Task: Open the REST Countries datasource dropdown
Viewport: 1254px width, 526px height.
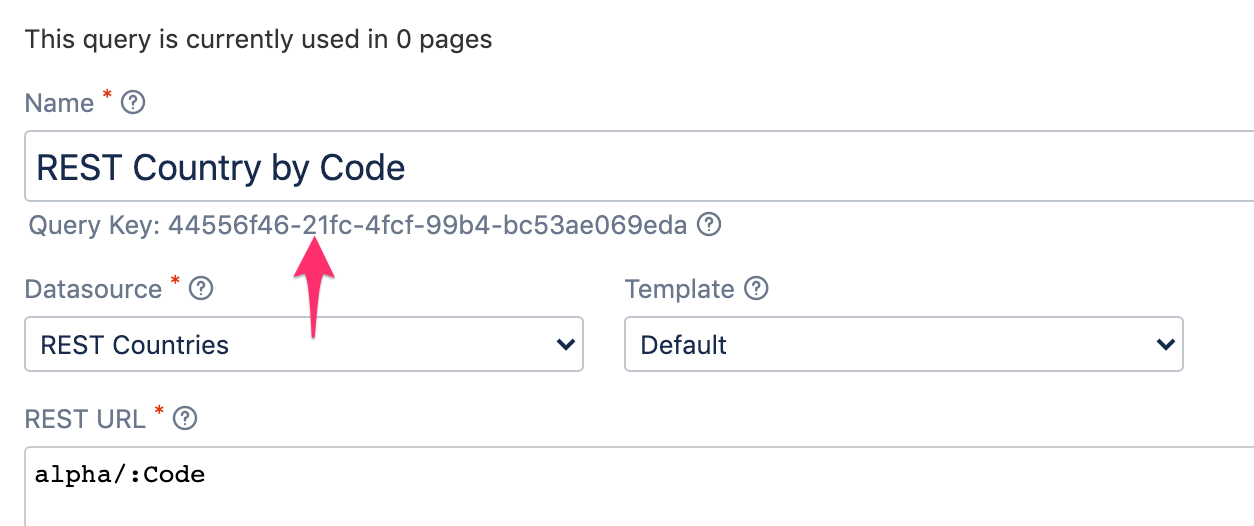Action: click(303, 345)
